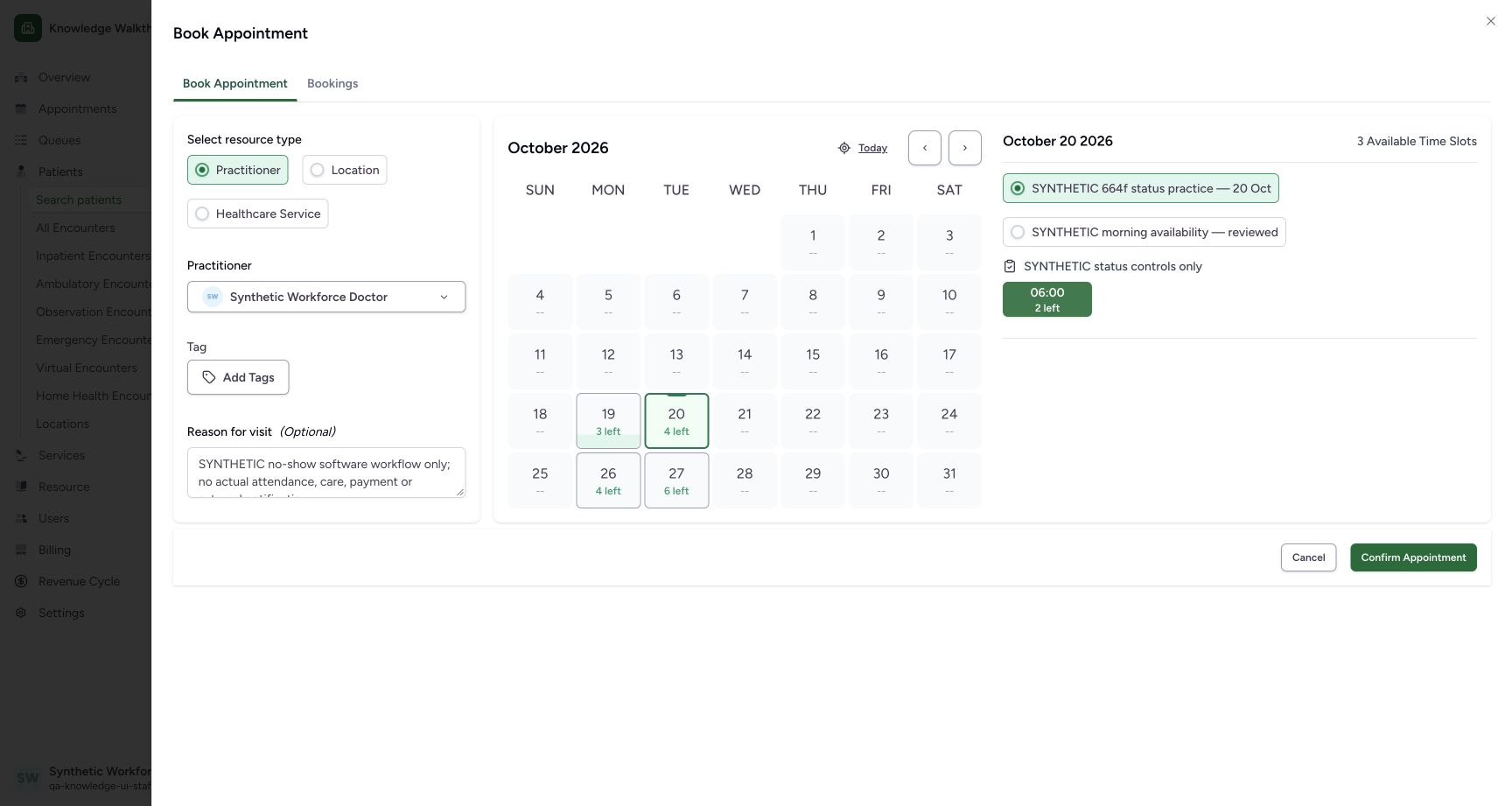1512x806 pixels.
Task: Select the Practitioner resource type
Action: point(237,170)
